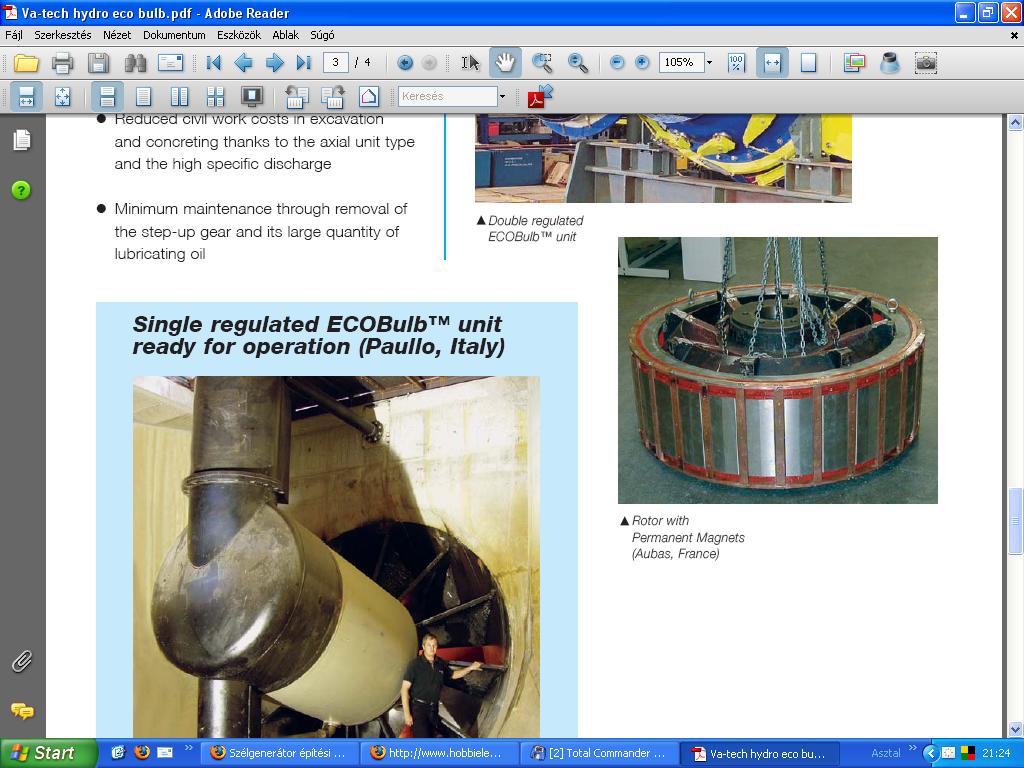Go back to the previous view
Viewport: 1024px width, 768px height.
click(405, 63)
